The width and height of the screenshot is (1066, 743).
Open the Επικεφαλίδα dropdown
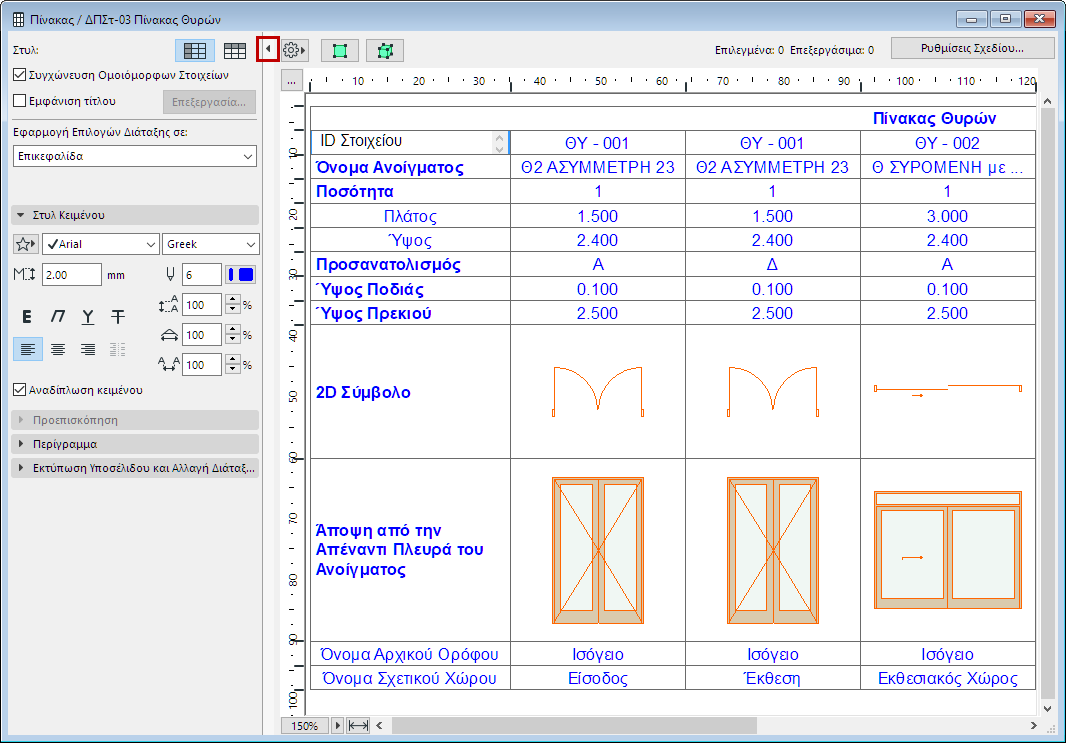pos(135,156)
